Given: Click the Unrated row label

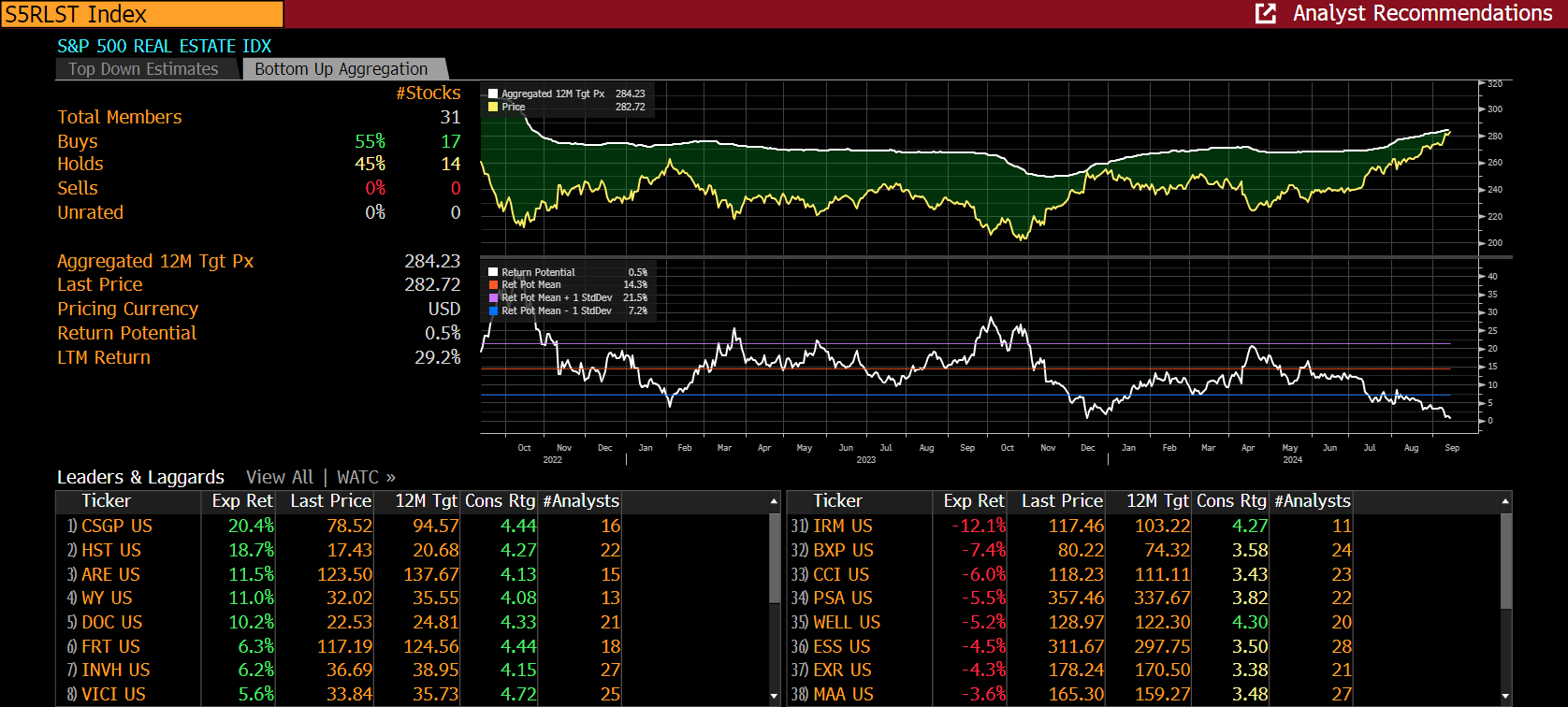Looking at the screenshot, I should [90, 213].
